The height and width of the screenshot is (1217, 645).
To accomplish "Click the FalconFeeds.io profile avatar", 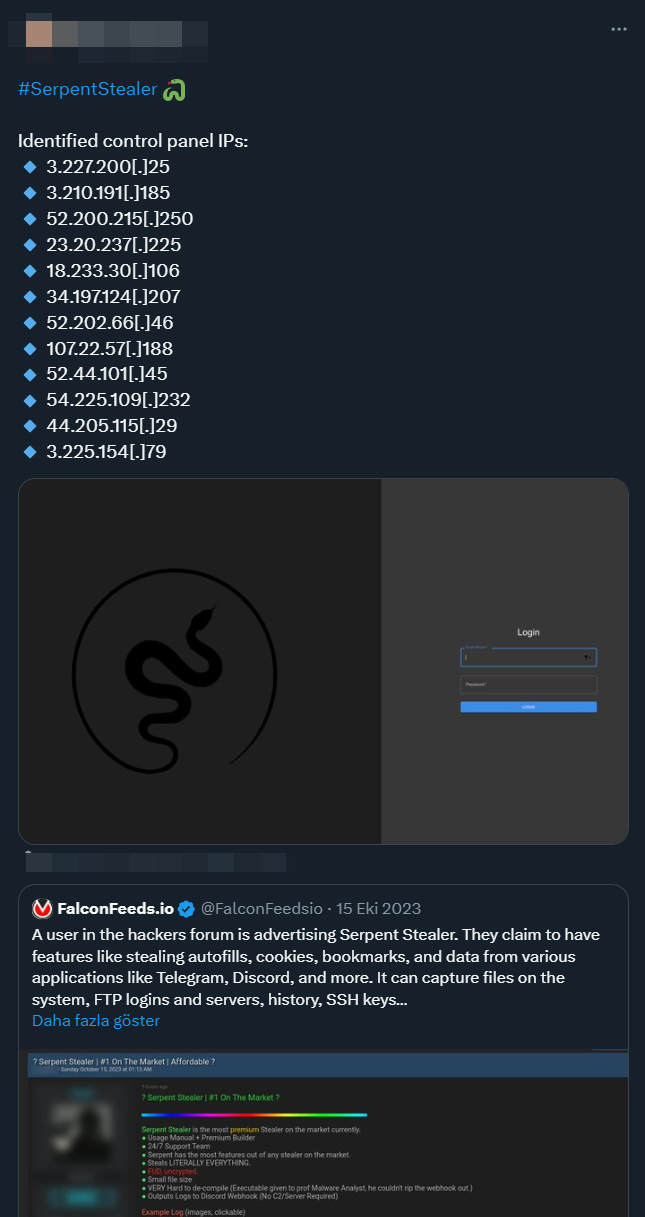I will (x=42, y=909).
